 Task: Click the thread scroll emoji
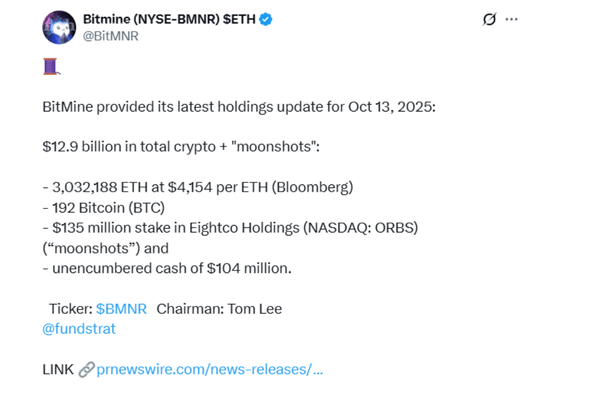coord(50,67)
